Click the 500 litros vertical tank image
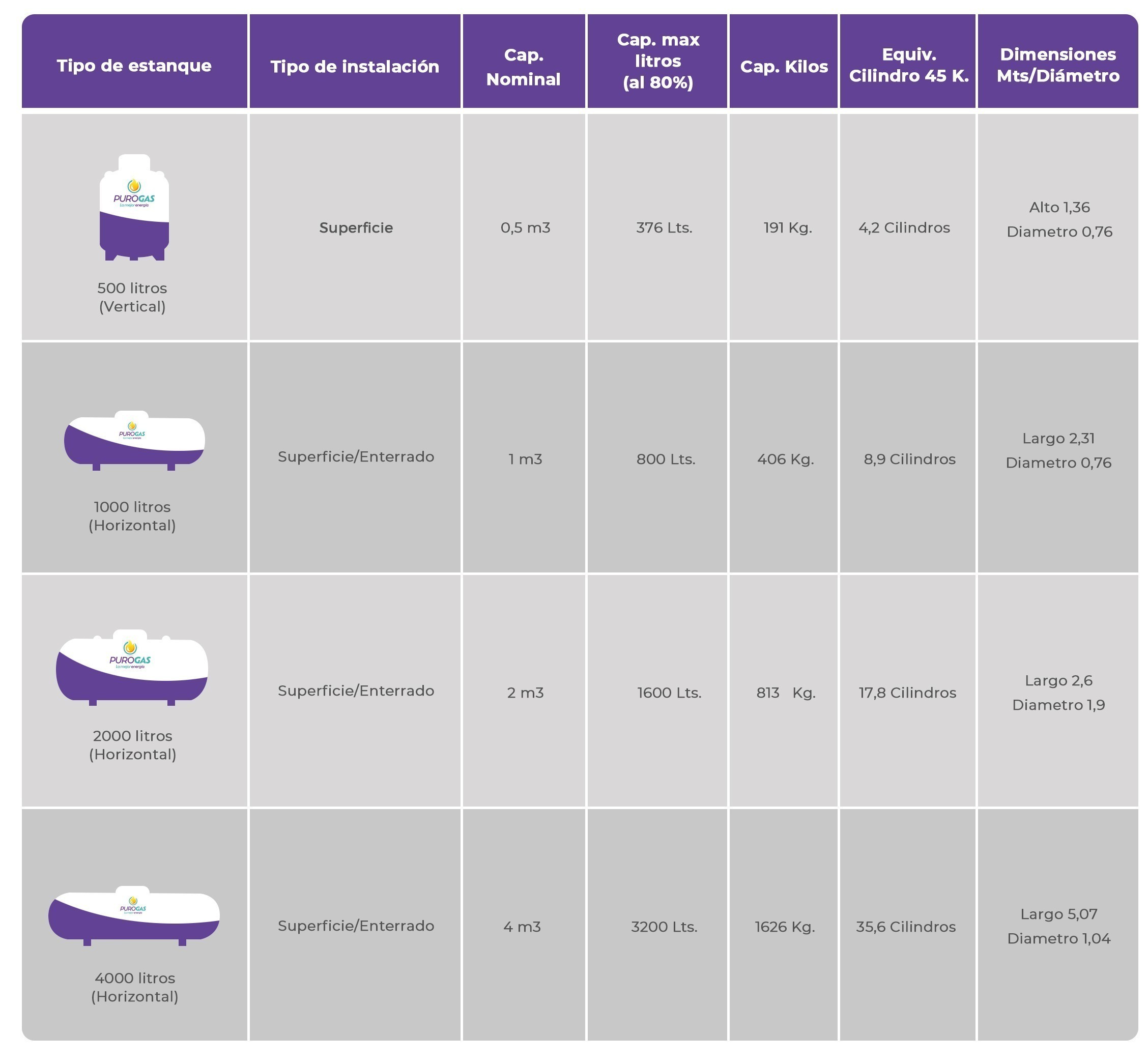The image size is (1148, 1063). [x=134, y=208]
